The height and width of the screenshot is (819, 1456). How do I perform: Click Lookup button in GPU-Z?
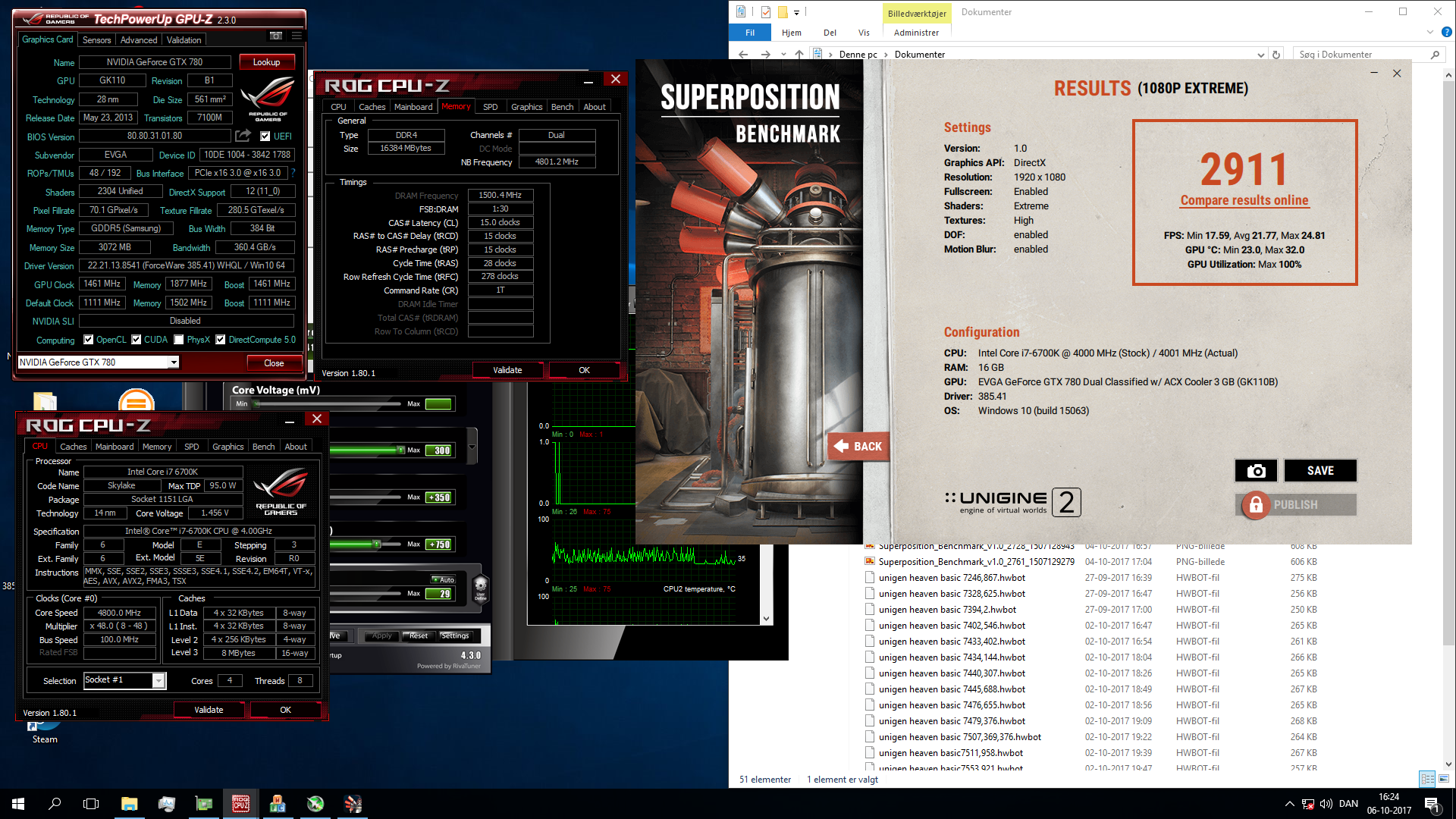(x=266, y=62)
